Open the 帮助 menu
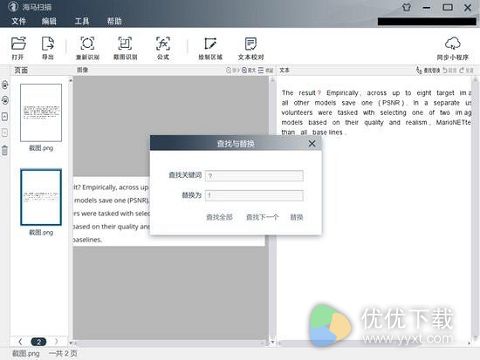This screenshot has width=480, height=360. [114, 21]
